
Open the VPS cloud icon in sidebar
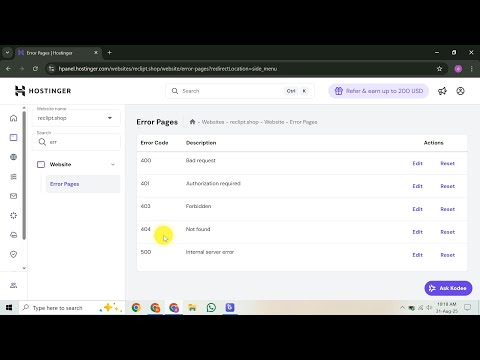[13, 235]
